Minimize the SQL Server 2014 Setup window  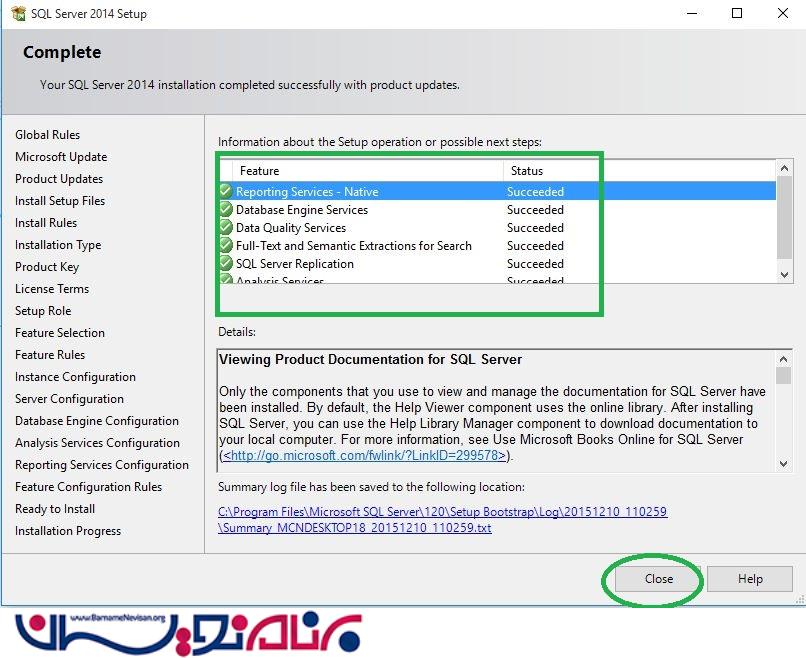point(692,13)
